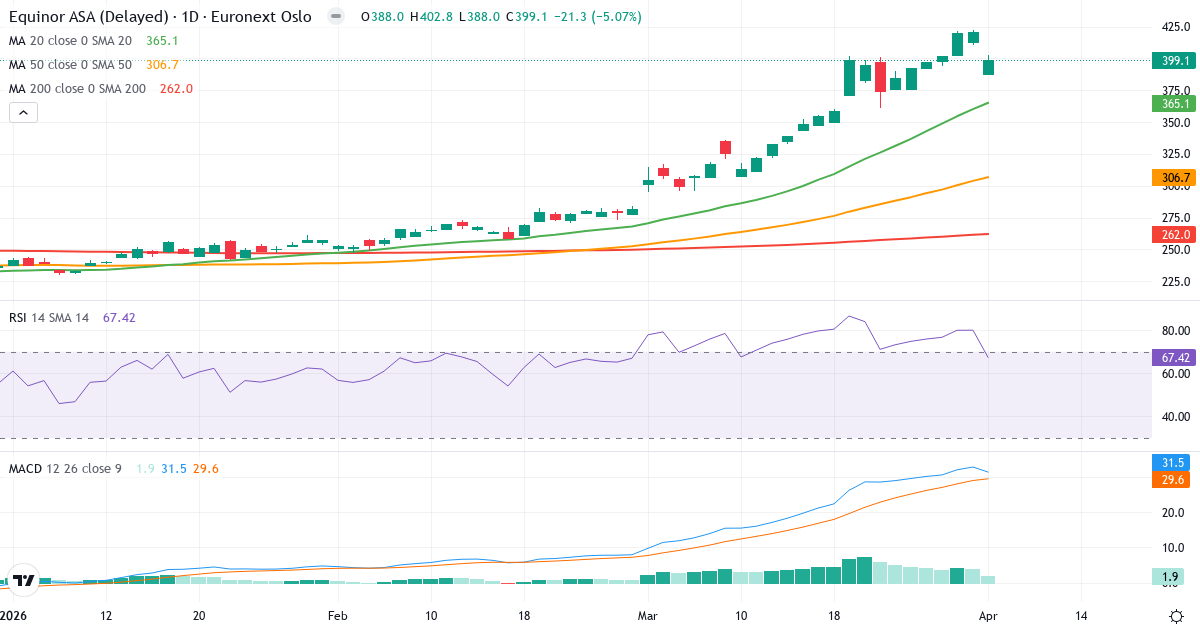Toggle the MA 20 indicator legend
Screen dimensions: 1200x630
tap(70, 41)
